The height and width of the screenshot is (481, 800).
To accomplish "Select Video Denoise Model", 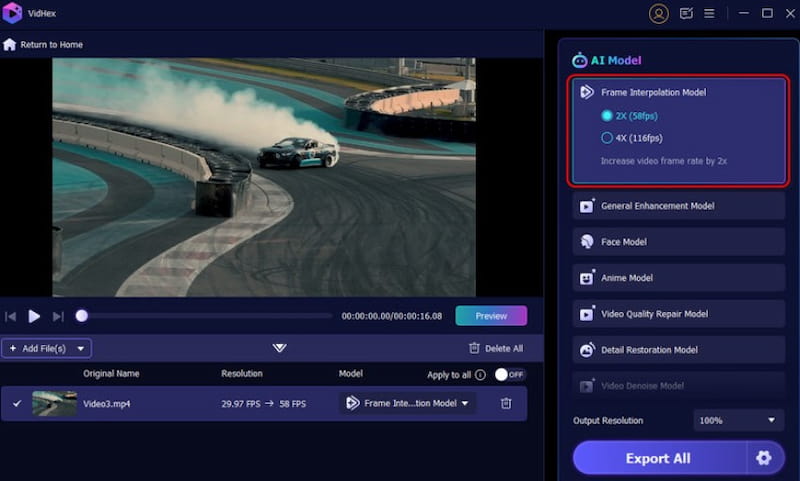I will coord(679,386).
